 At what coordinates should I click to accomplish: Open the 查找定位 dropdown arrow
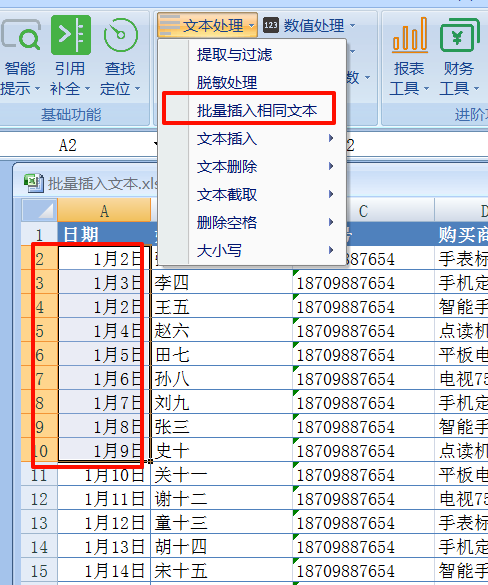[137, 89]
